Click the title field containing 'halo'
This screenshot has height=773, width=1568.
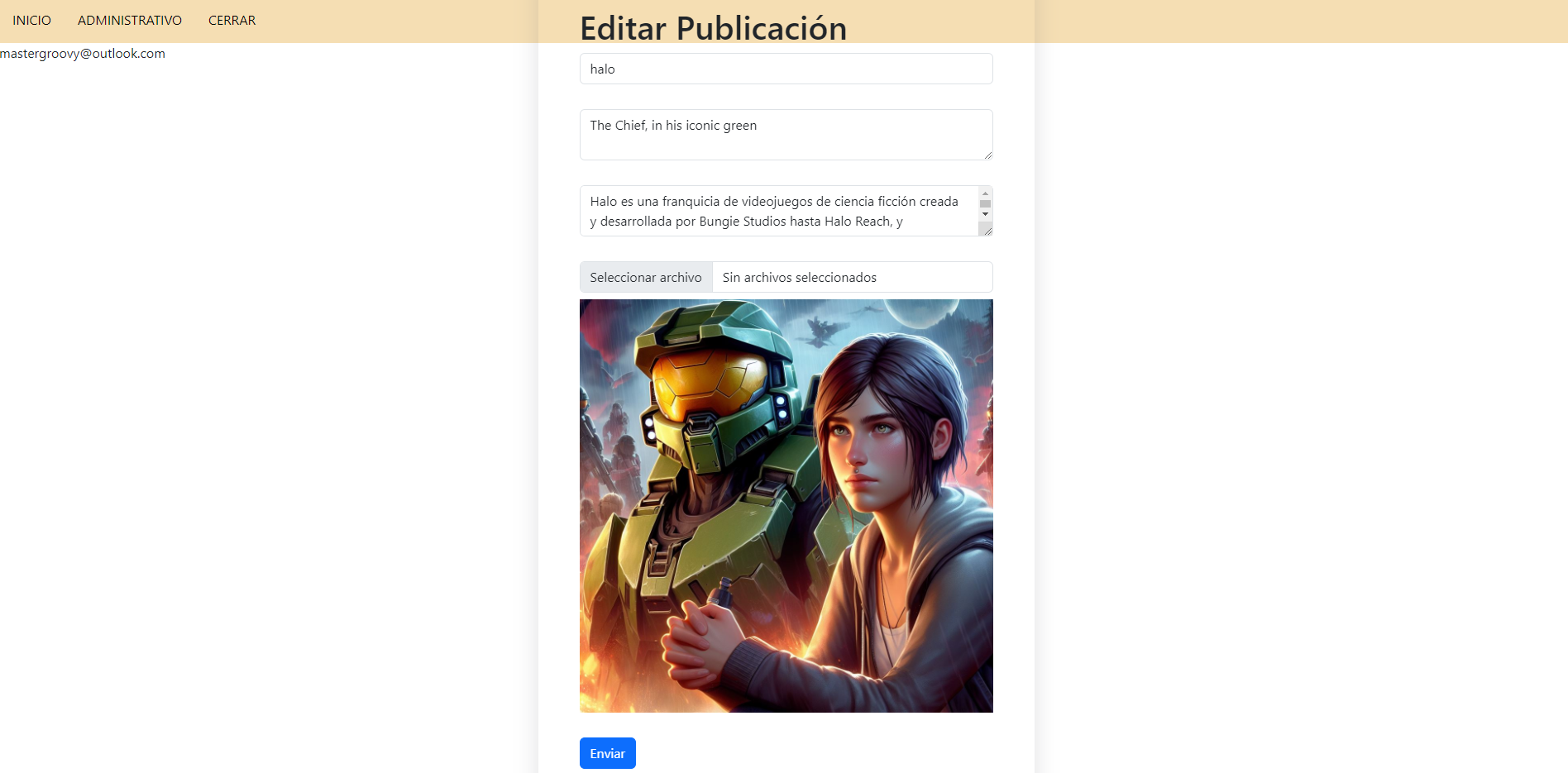coord(786,69)
